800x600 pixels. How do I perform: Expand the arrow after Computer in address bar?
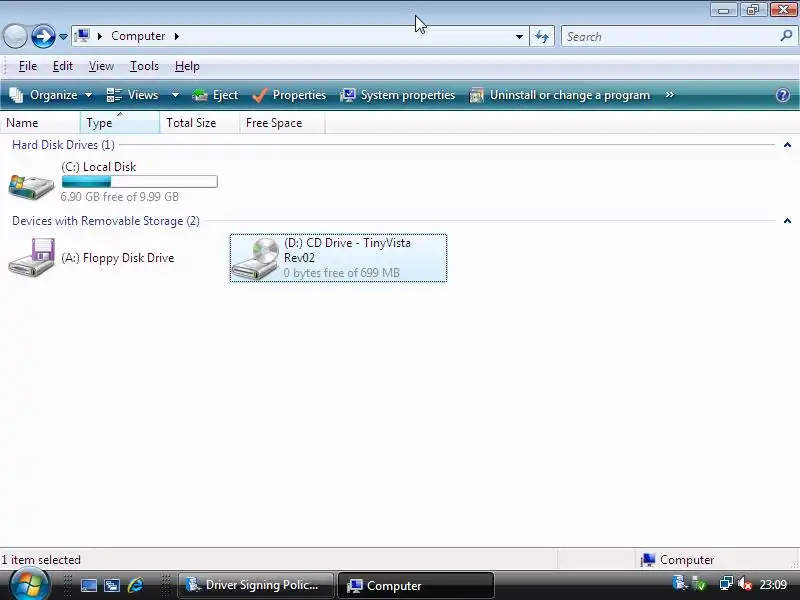177,36
